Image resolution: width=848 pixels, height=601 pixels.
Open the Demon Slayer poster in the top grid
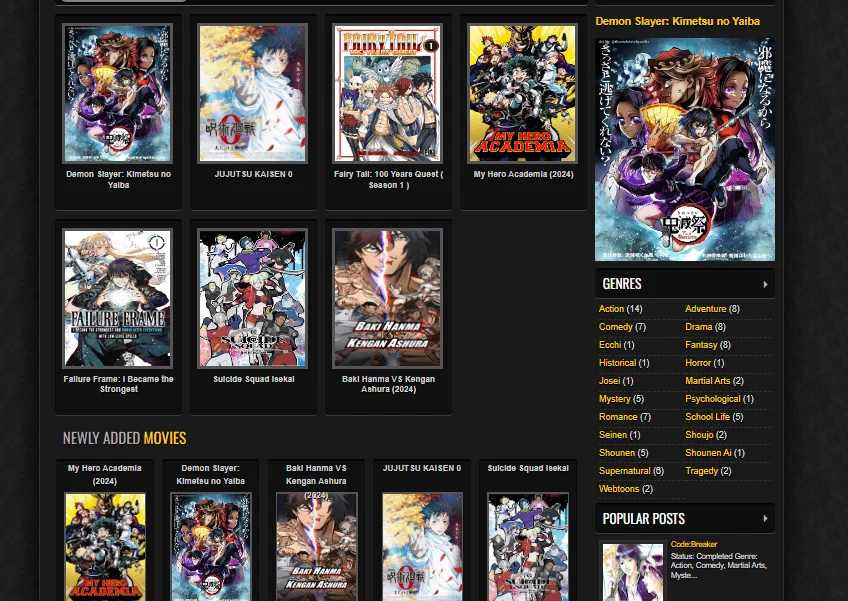point(118,93)
